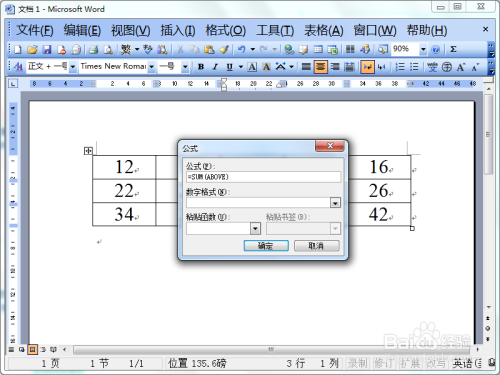500x375 pixels.
Task: Shrink font size with A down icon
Action: point(475,67)
